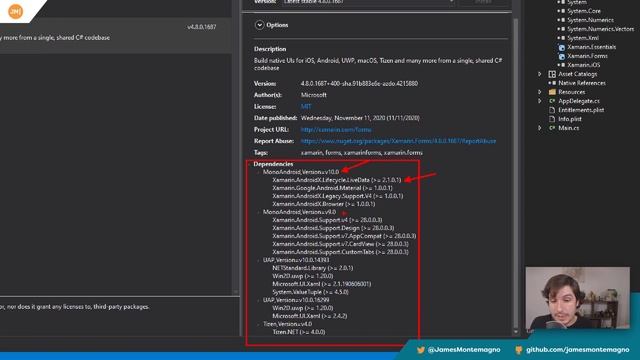The image size is (640, 360).
Task: Click the Xamarin.Essentials NuGet reference icon
Action: (x=562, y=47)
